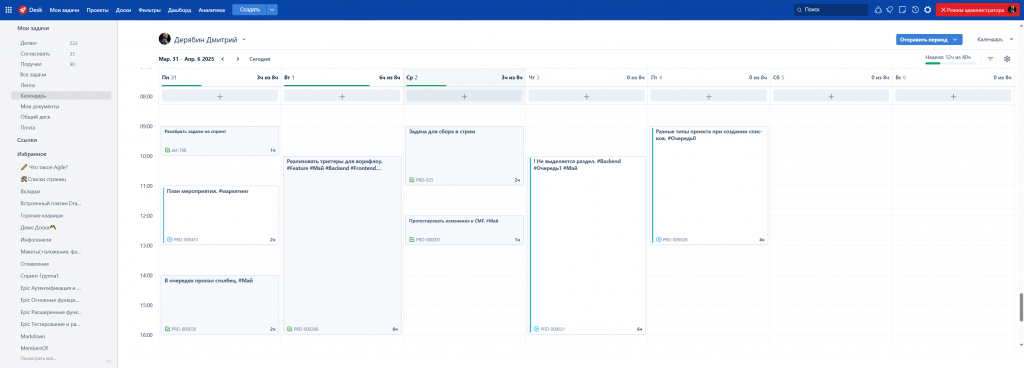The width and height of the screenshot is (1024, 368).
Task: Click status icon of task PRD-000451
Action: click(170, 239)
